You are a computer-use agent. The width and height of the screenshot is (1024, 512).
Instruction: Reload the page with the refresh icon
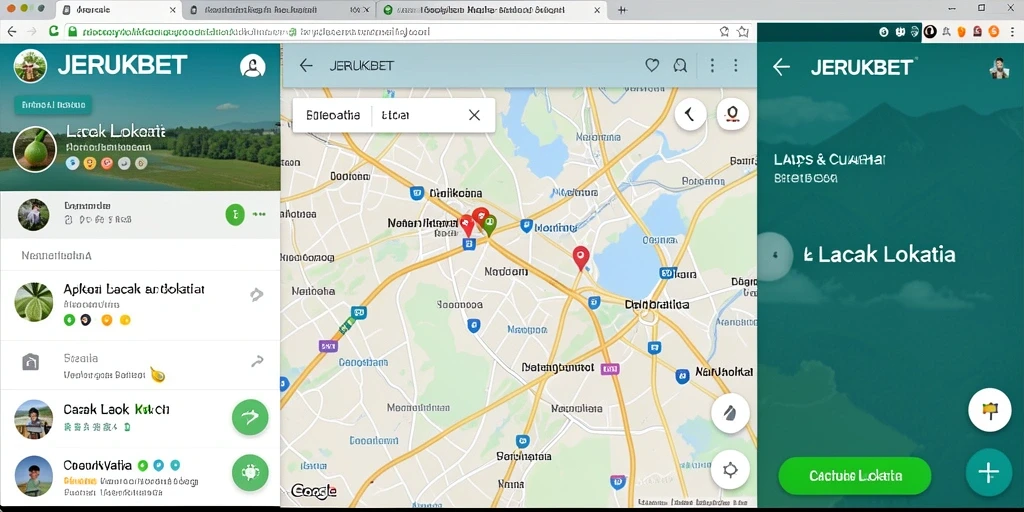[54, 31]
